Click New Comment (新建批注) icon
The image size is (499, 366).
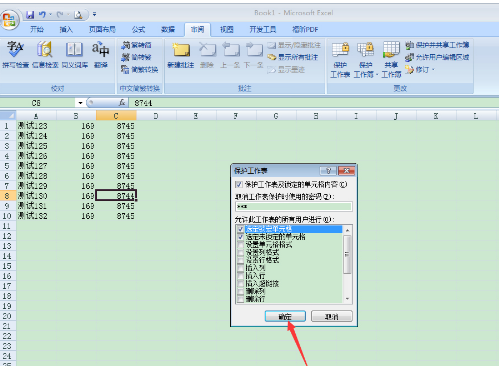181,55
